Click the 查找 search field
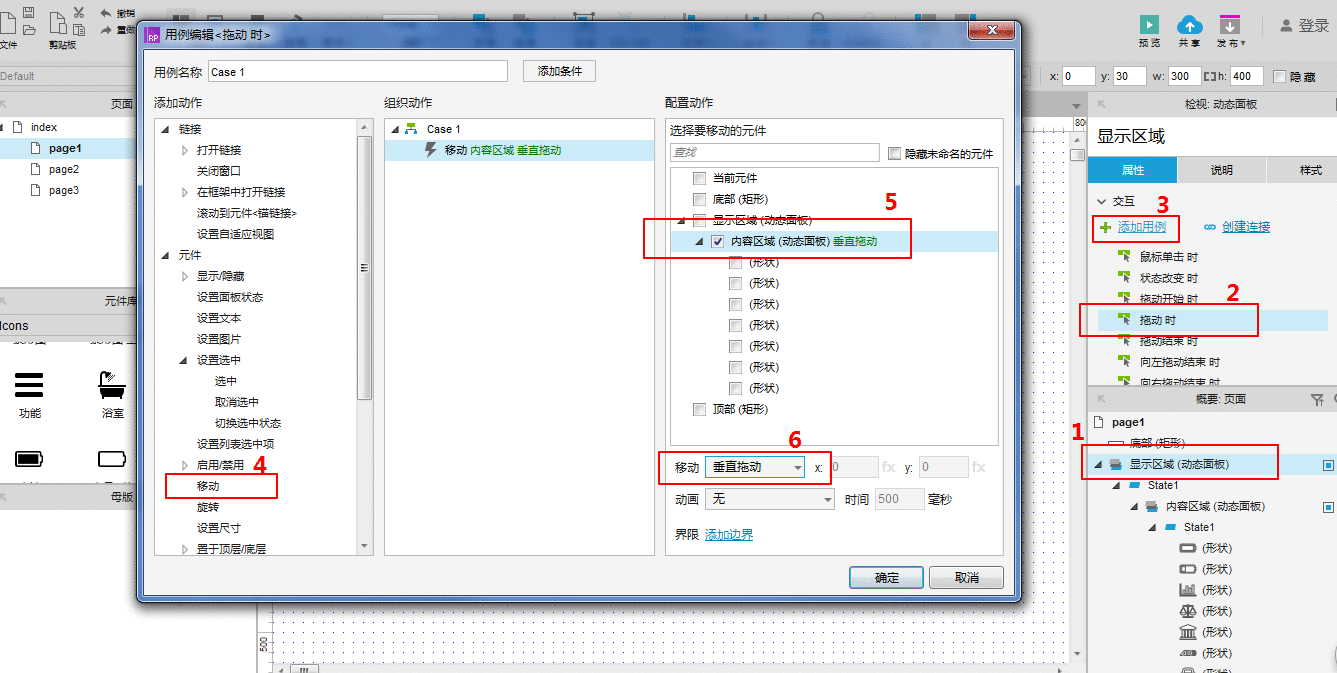The image size is (1337, 673). click(x=774, y=153)
